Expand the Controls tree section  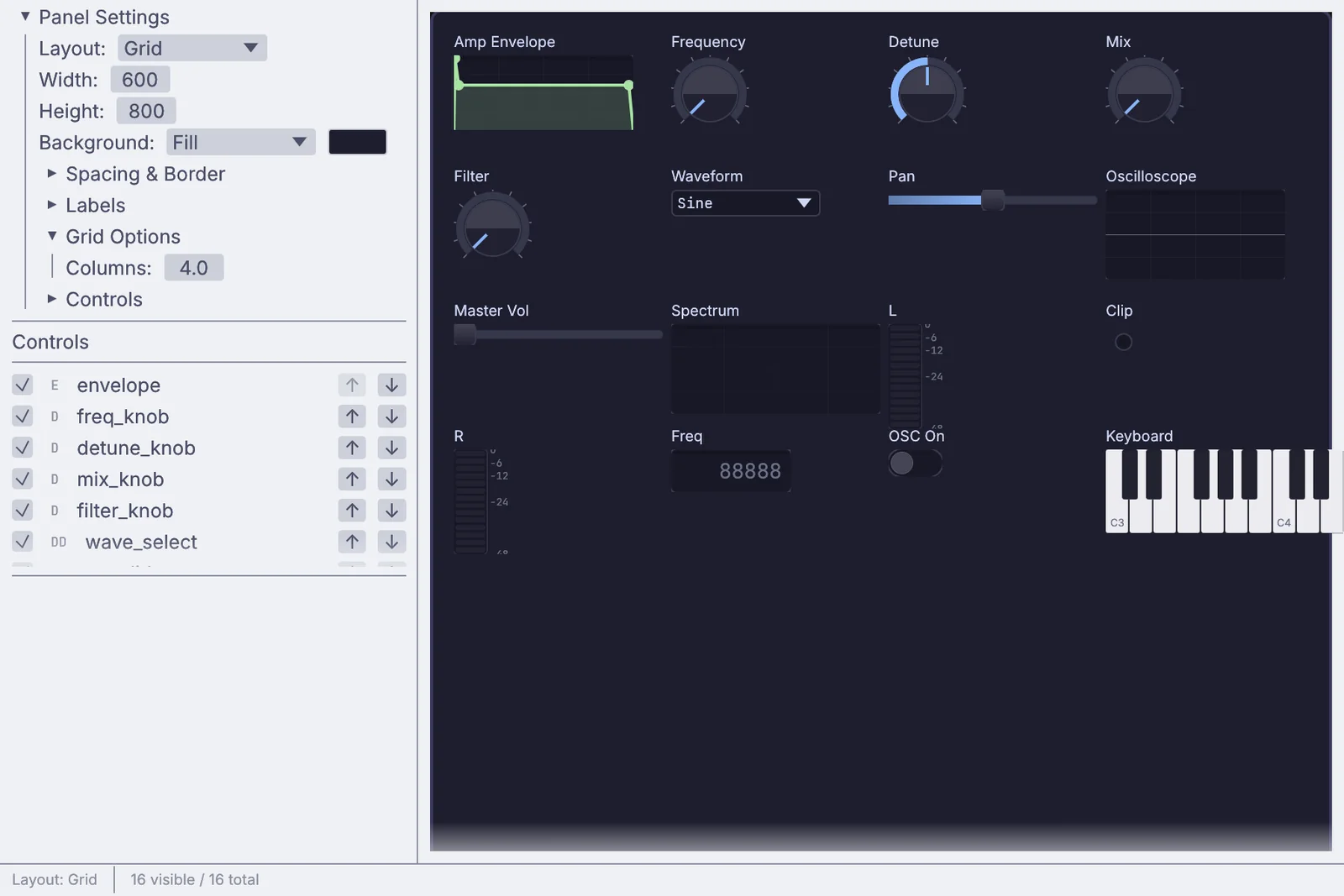52,299
